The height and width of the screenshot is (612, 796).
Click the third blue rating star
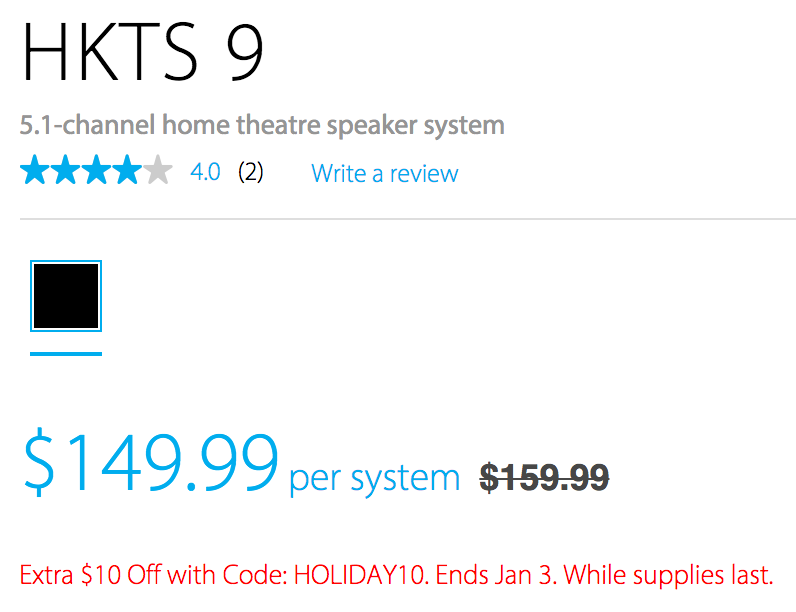tap(96, 171)
